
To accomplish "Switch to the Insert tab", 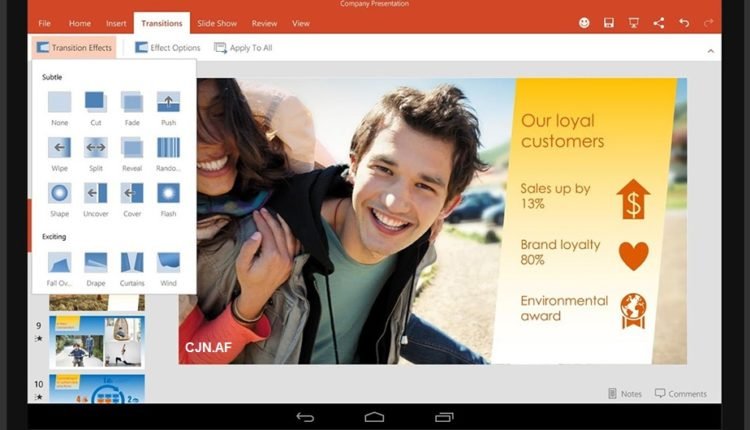I will [116, 23].
